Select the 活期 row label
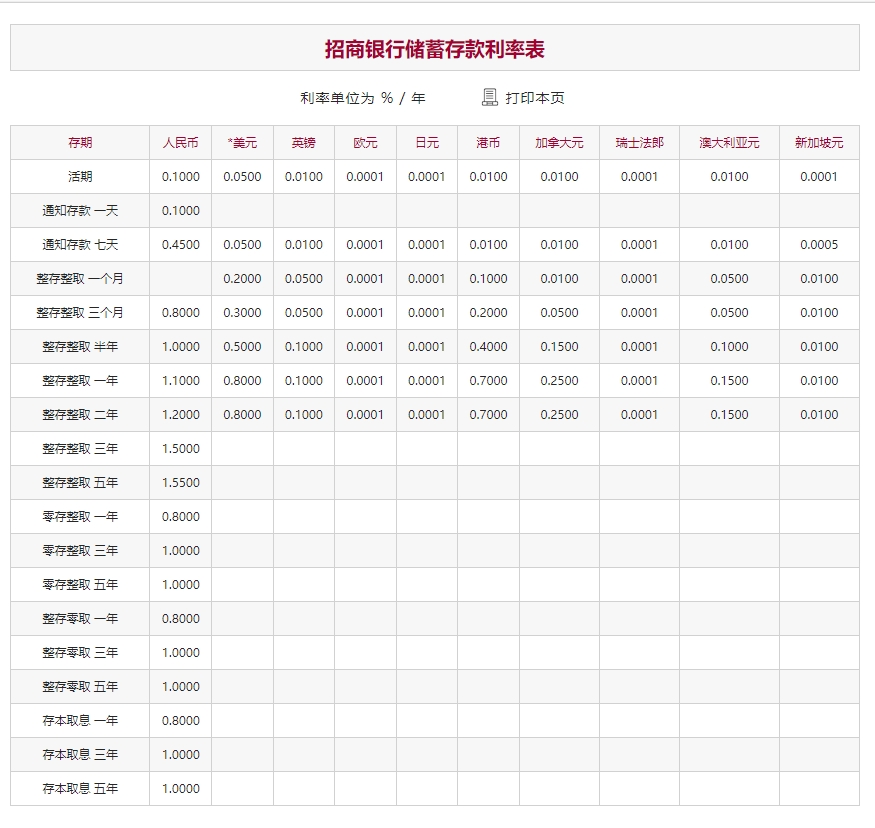 click(x=80, y=177)
